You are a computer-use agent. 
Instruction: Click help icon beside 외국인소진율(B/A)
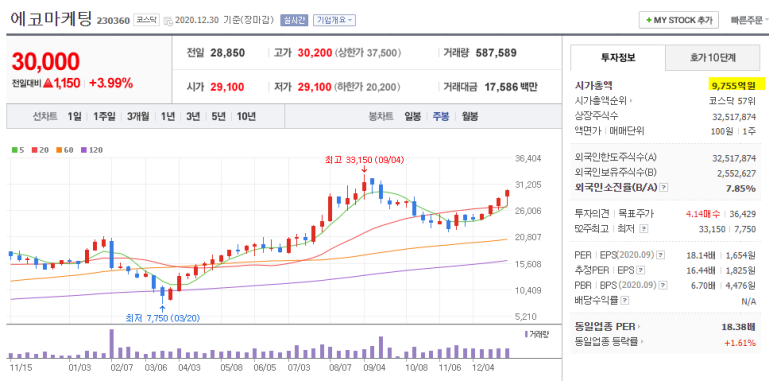[x=664, y=188]
